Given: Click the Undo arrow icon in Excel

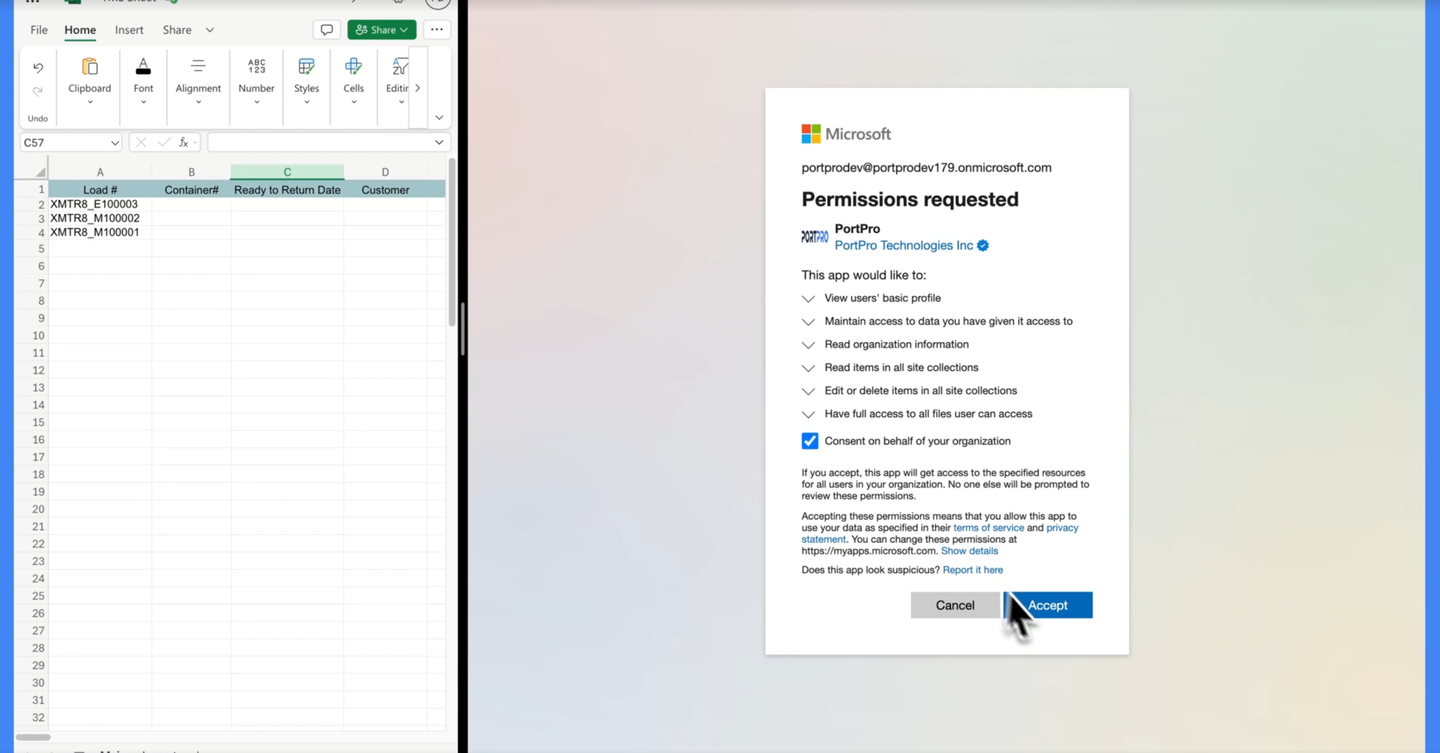Looking at the screenshot, I should (x=38, y=68).
